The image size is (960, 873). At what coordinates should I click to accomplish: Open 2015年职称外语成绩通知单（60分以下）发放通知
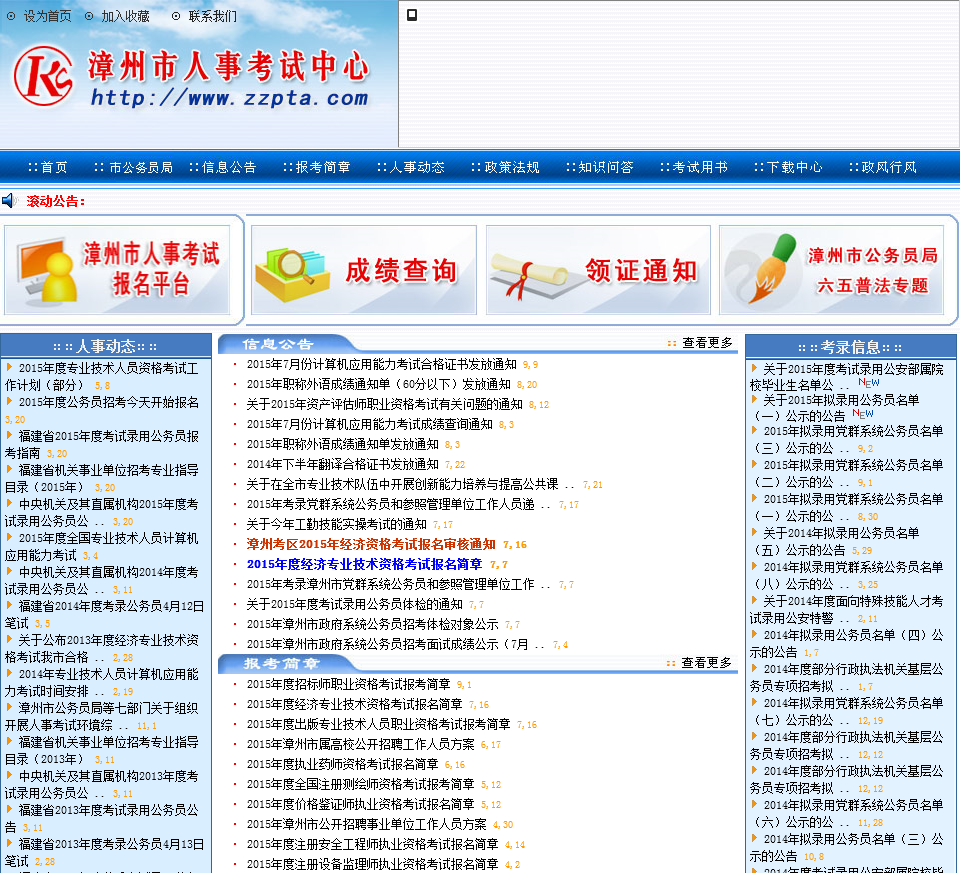378,384
